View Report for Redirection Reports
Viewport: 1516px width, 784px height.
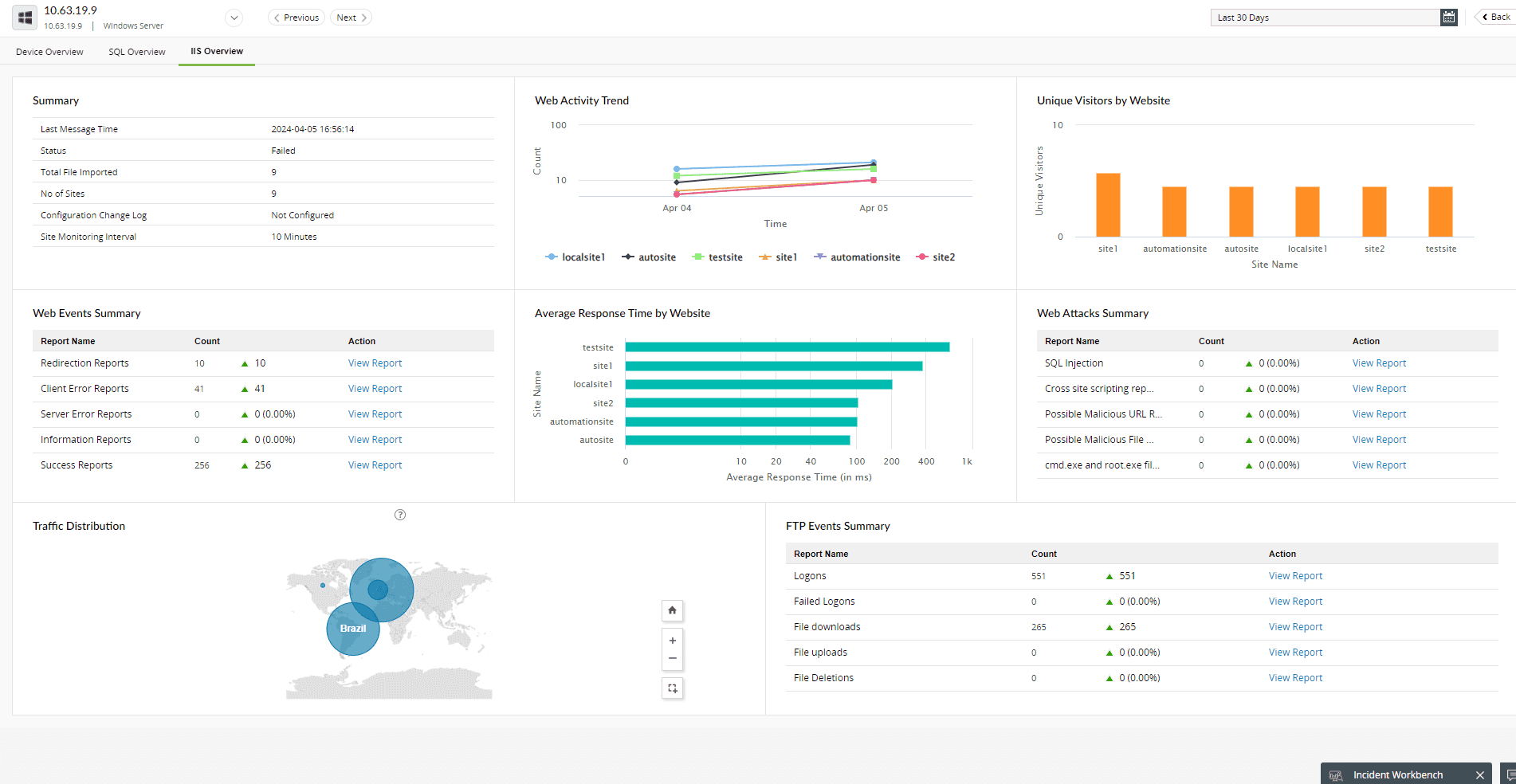click(x=375, y=363)
